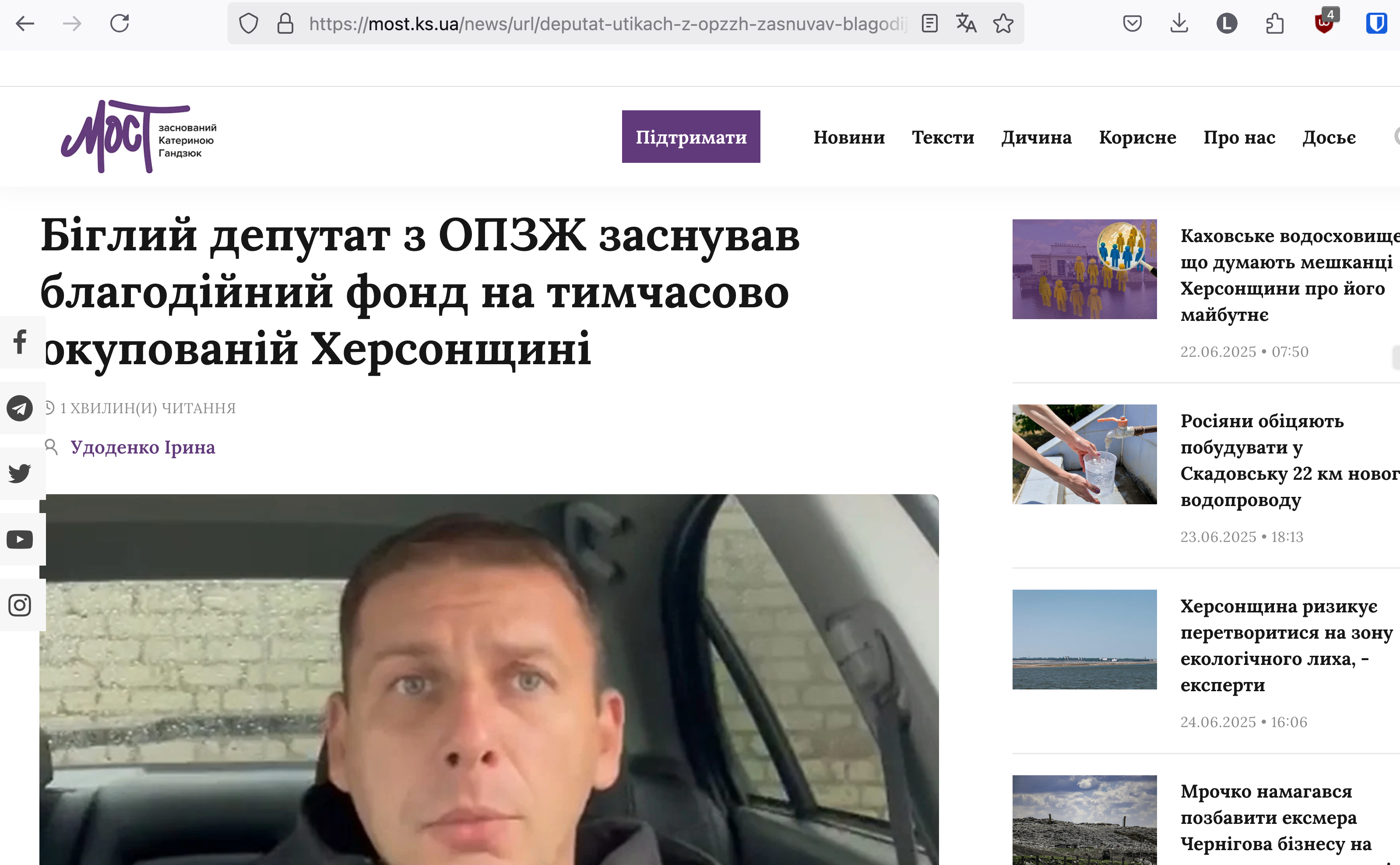Open author Удоденко Ірина link
This screenshot has width=1400, height=865.
click(142, 447)
